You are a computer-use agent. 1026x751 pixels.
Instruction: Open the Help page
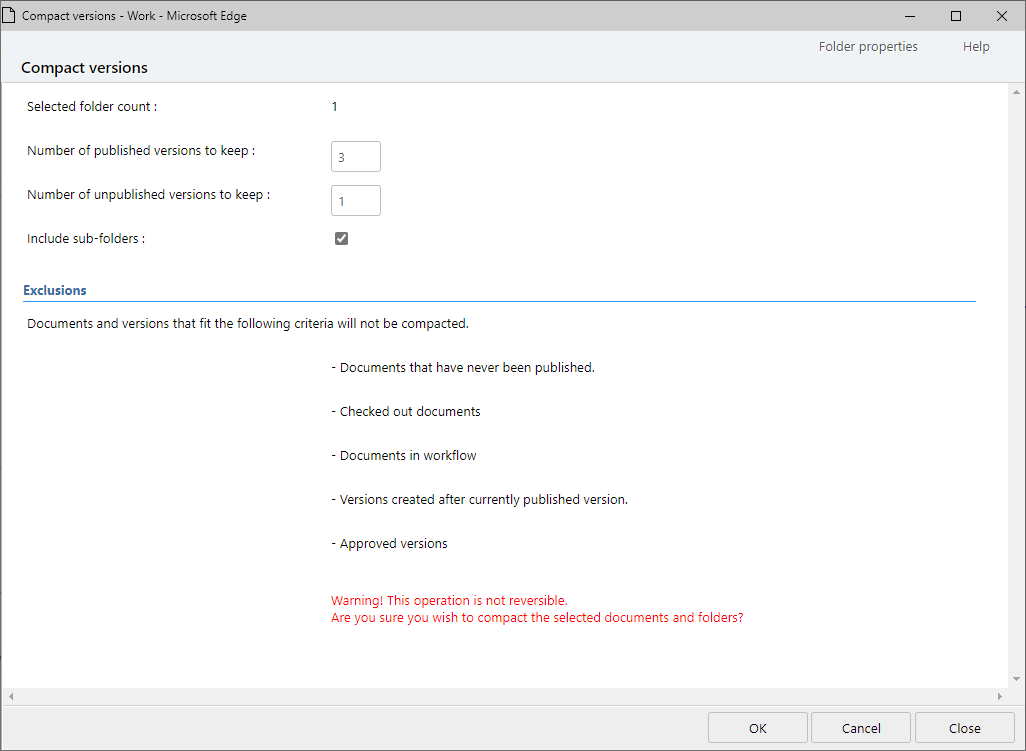[975, 46]
